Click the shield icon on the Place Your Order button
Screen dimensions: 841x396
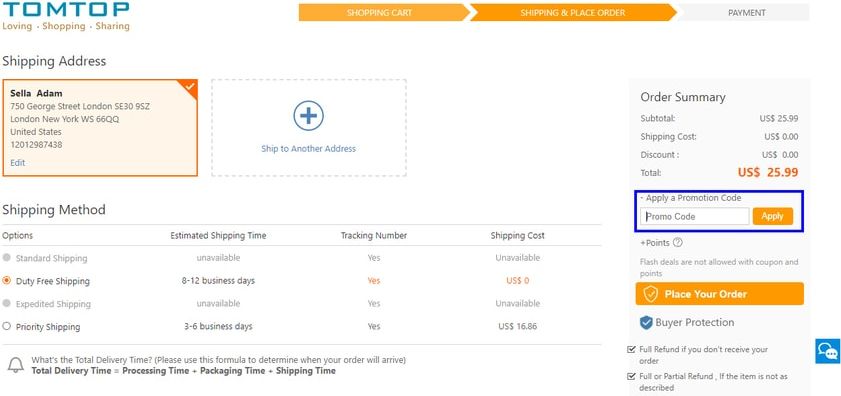[651, 294]
